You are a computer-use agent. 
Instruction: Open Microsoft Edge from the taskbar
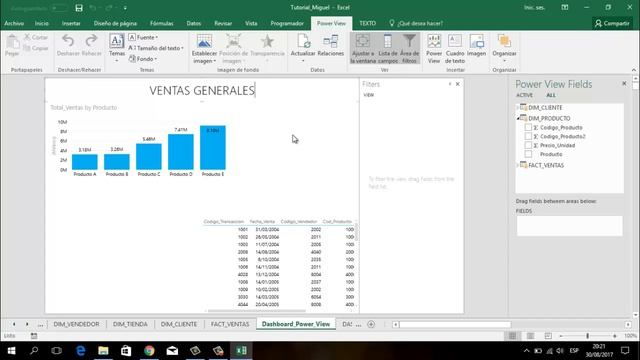pyautogui.click(x=81, y=351)
